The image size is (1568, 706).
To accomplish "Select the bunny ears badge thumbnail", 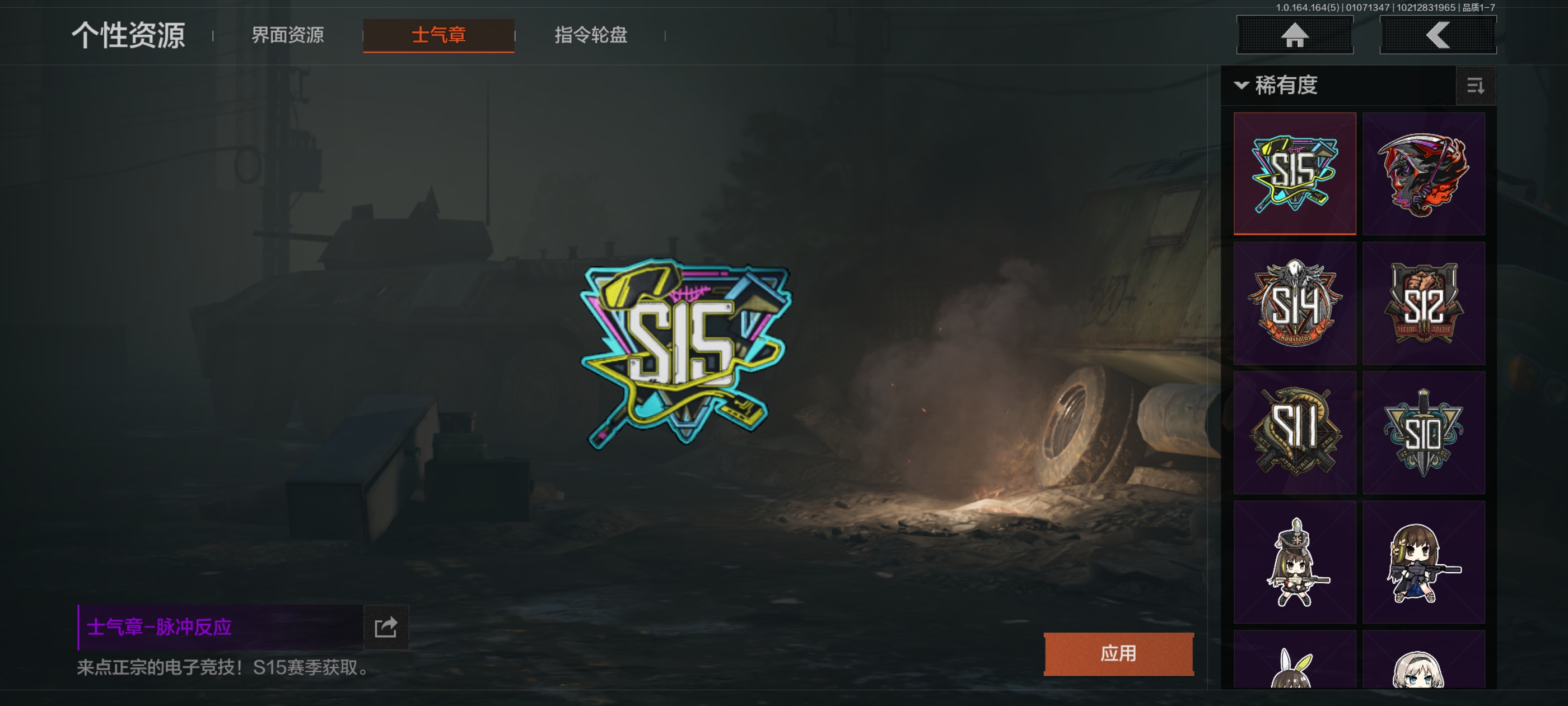I will click(x=1295, y=660).
